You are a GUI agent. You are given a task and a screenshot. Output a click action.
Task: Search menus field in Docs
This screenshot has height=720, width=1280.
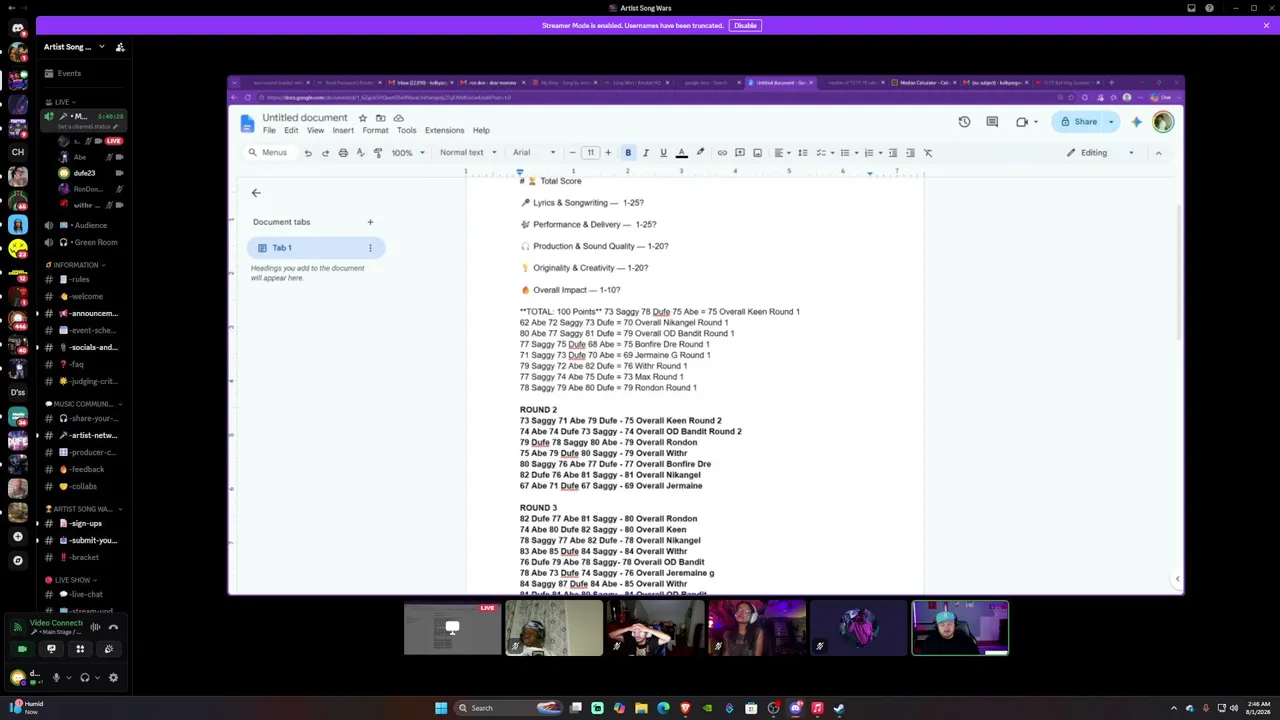(x=268, y=153)
